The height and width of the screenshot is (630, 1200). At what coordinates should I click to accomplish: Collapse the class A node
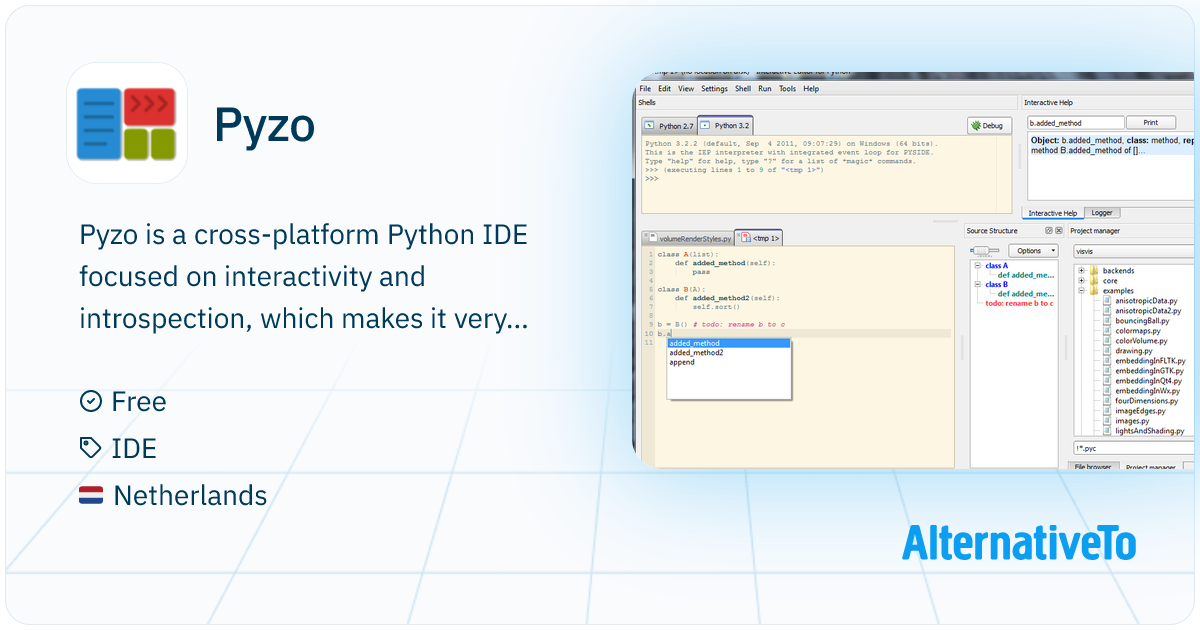tap(978, 266)
